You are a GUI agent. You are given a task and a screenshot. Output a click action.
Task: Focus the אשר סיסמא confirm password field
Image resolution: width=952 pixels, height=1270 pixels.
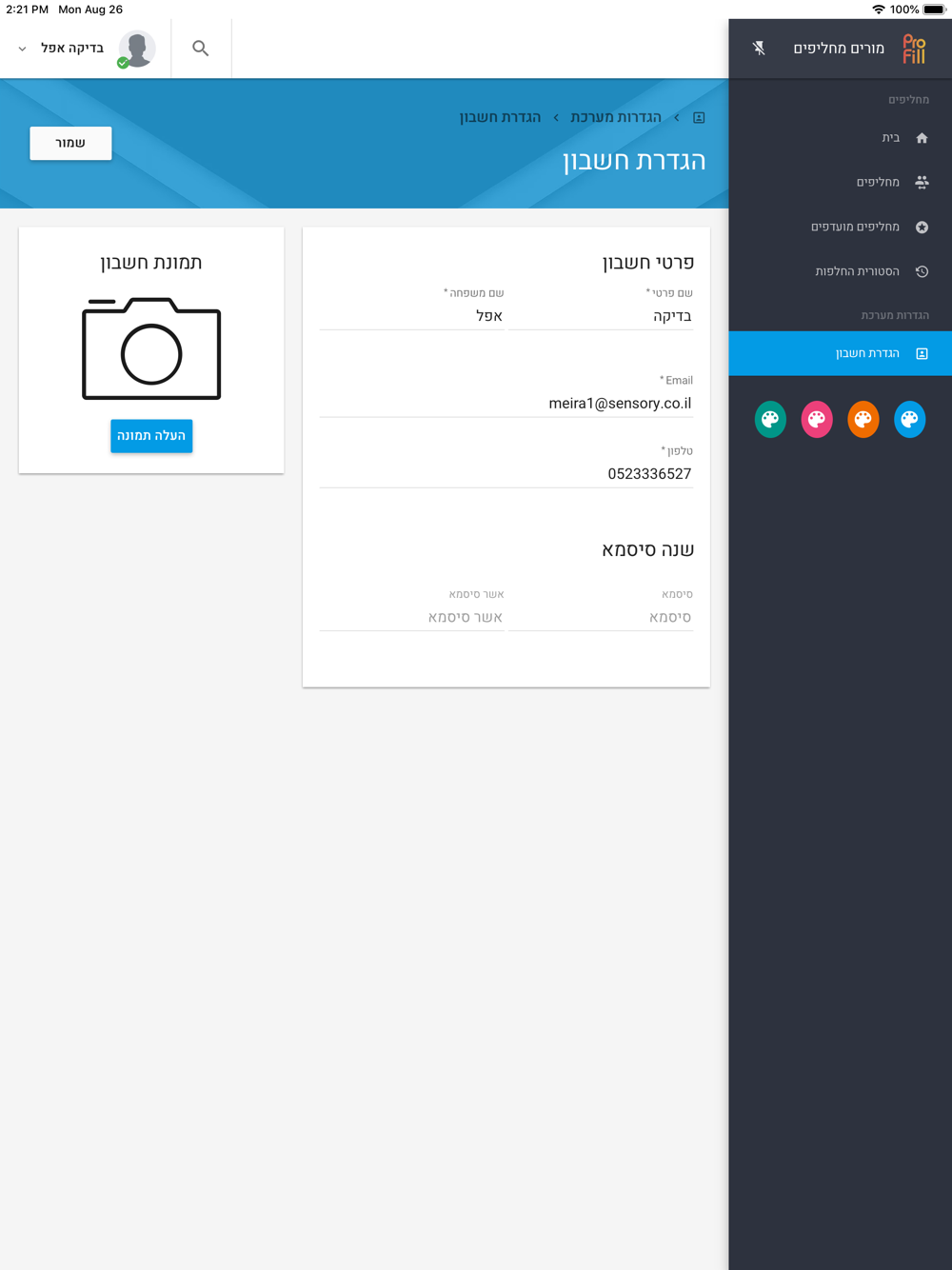(x=411, y=618)
